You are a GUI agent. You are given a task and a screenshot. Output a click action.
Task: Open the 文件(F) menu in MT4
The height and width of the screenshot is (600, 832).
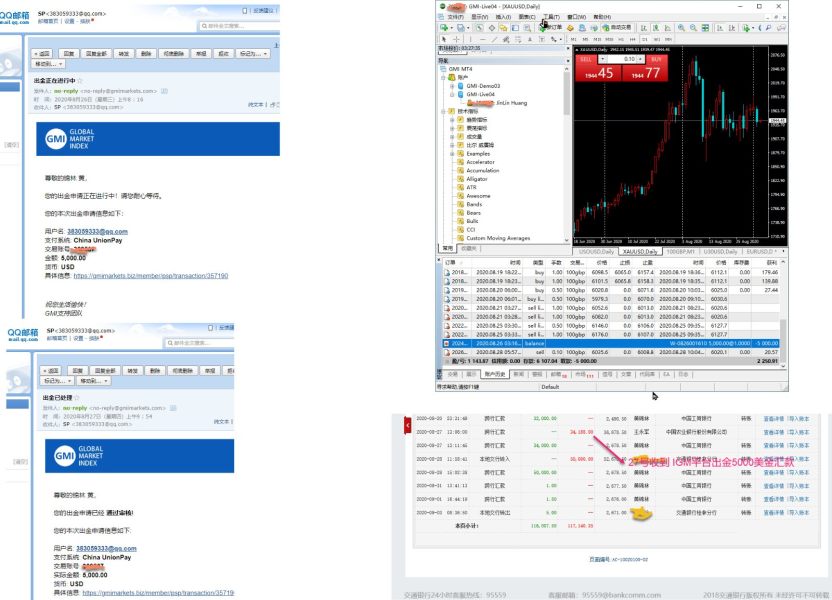pyautogui.click(x=455, y=17)
